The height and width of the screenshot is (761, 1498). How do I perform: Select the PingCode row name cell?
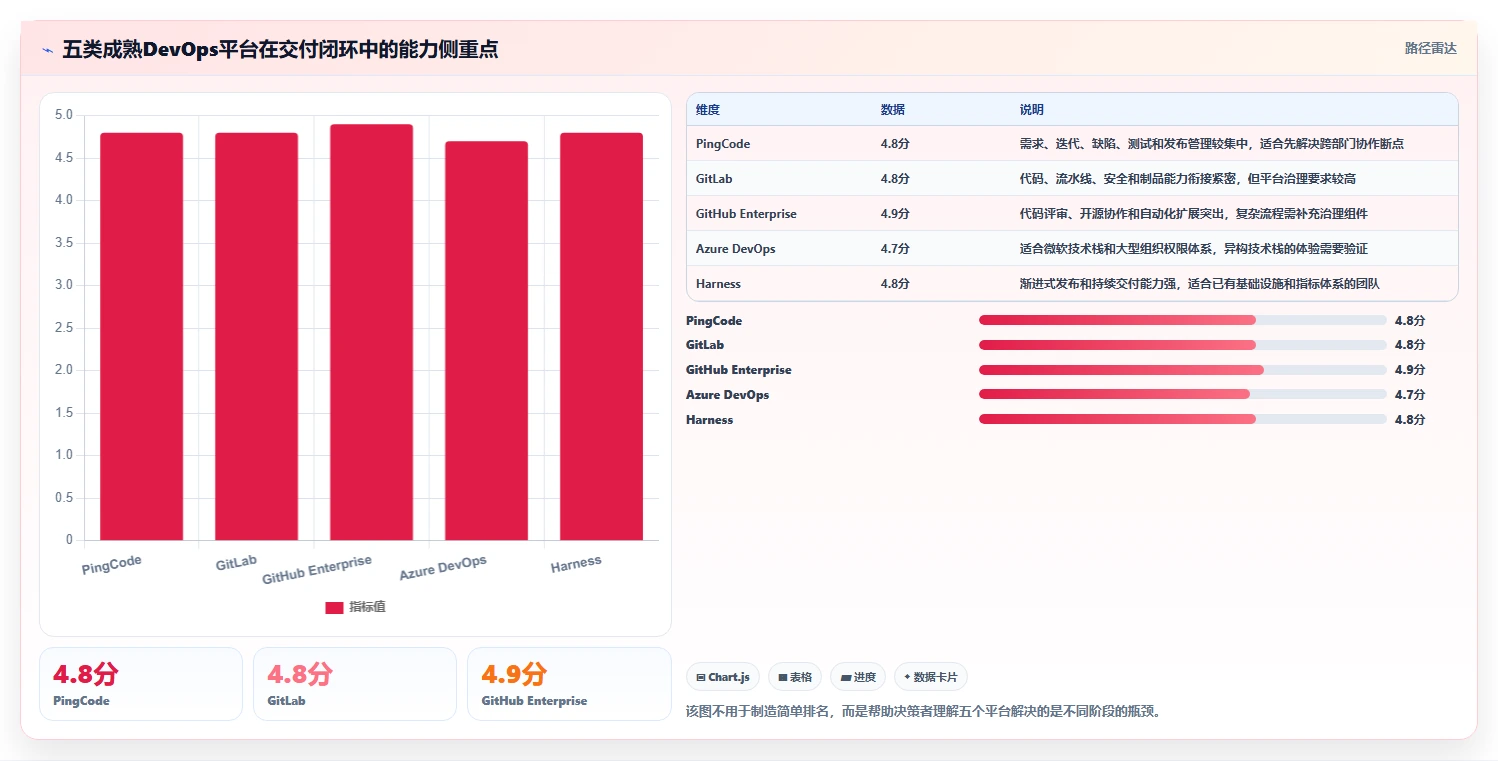click(x=723, y=144)
